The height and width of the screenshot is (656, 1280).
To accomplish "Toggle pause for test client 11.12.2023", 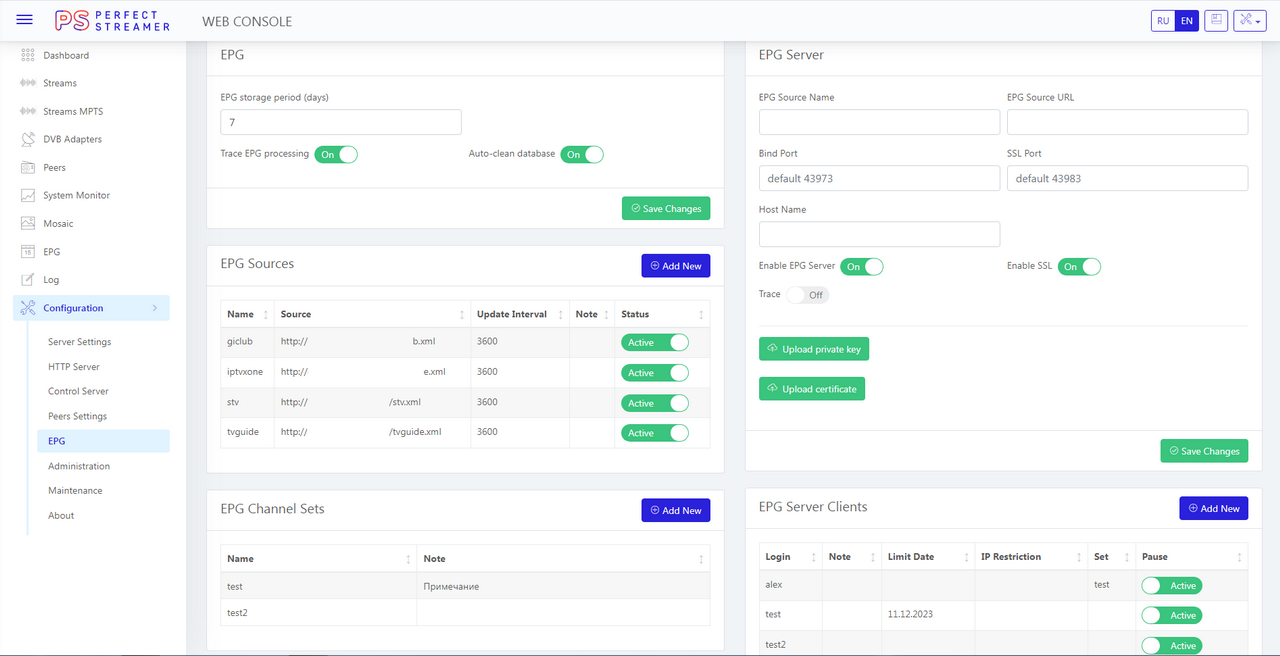I will [1171, 616].
